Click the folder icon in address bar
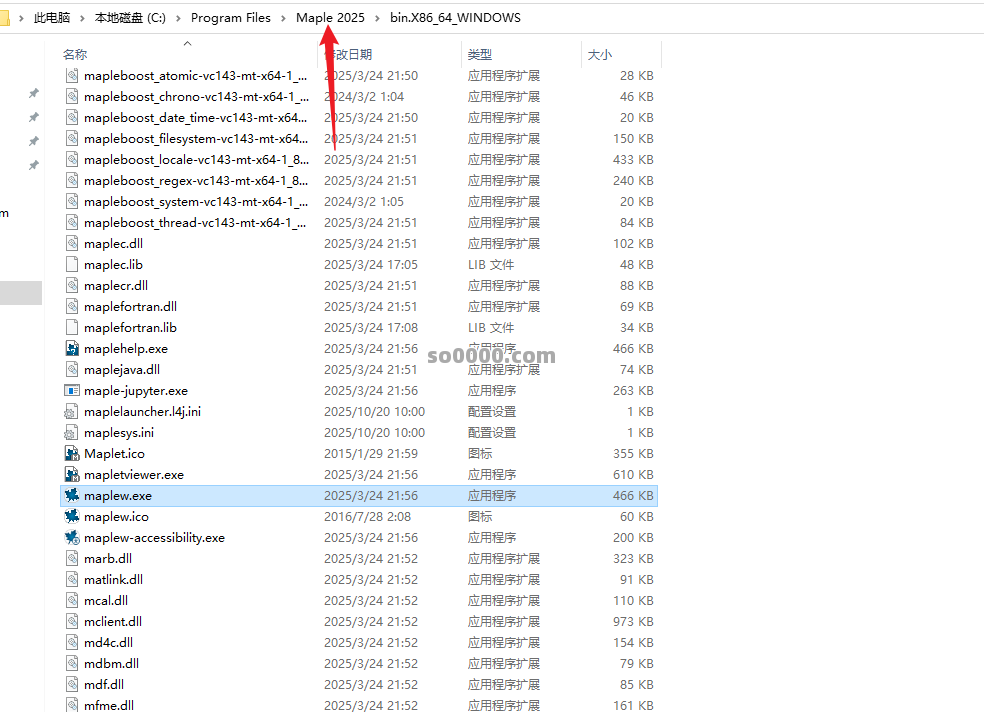 5,18
